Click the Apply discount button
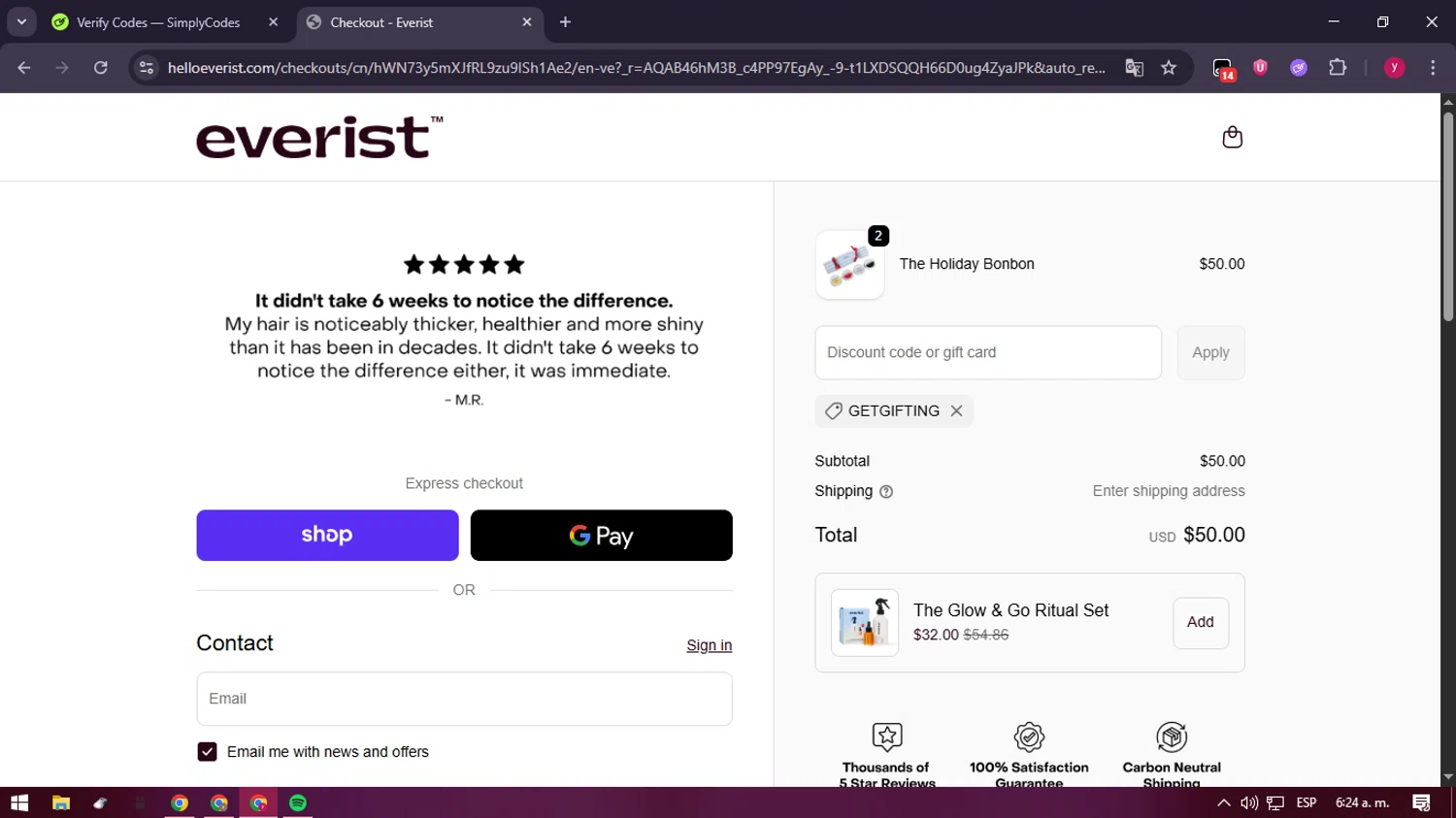Image resolution: width=1456 pixels, height=818 pixels. (x=1210, y=352)
